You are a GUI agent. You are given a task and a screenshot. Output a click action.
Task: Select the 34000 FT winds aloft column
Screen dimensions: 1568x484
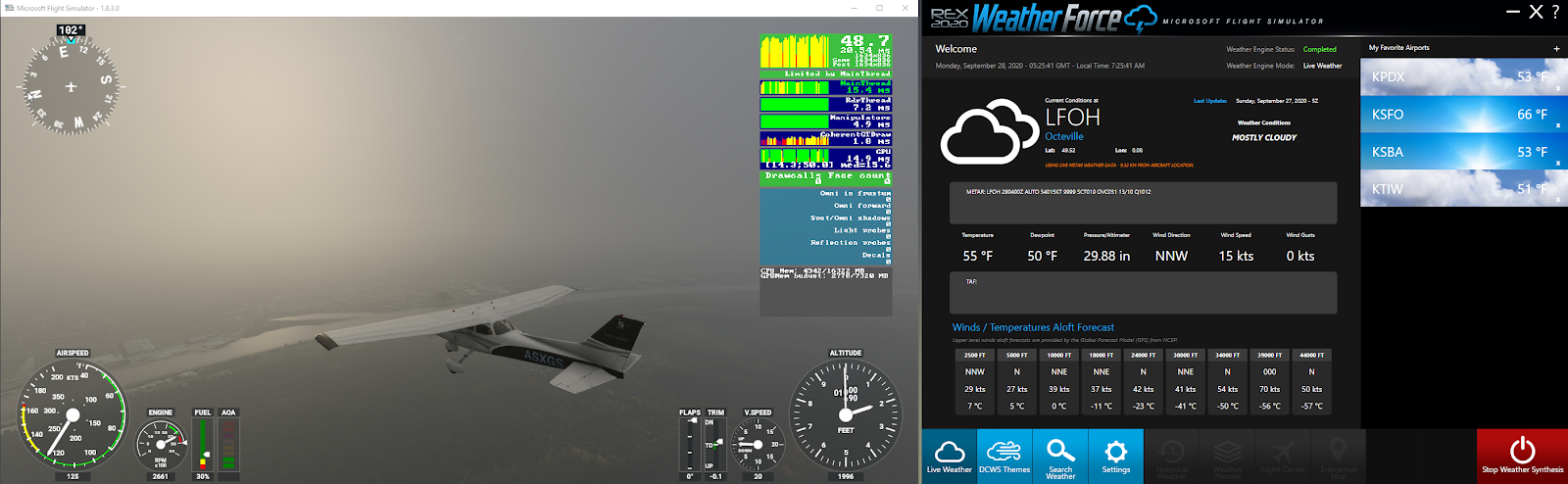tap(1227, 380)
